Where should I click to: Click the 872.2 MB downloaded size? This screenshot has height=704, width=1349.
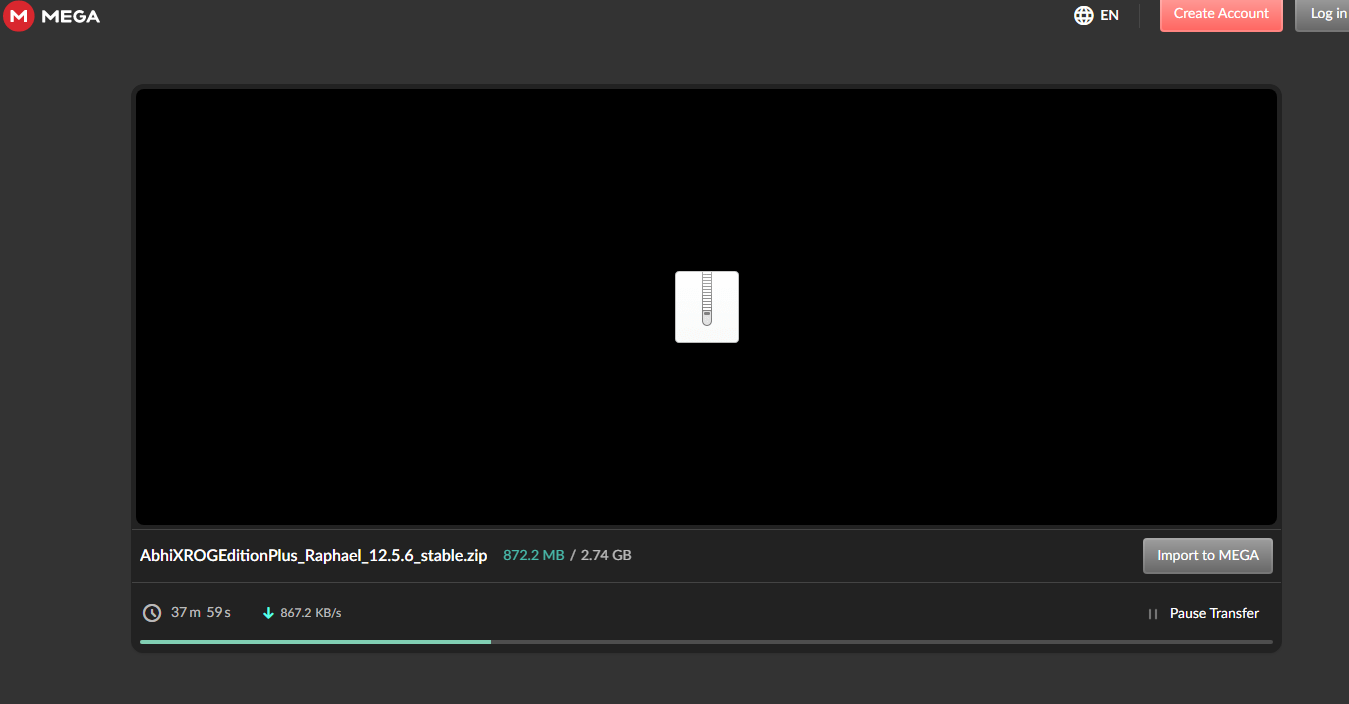pos(534,555)
